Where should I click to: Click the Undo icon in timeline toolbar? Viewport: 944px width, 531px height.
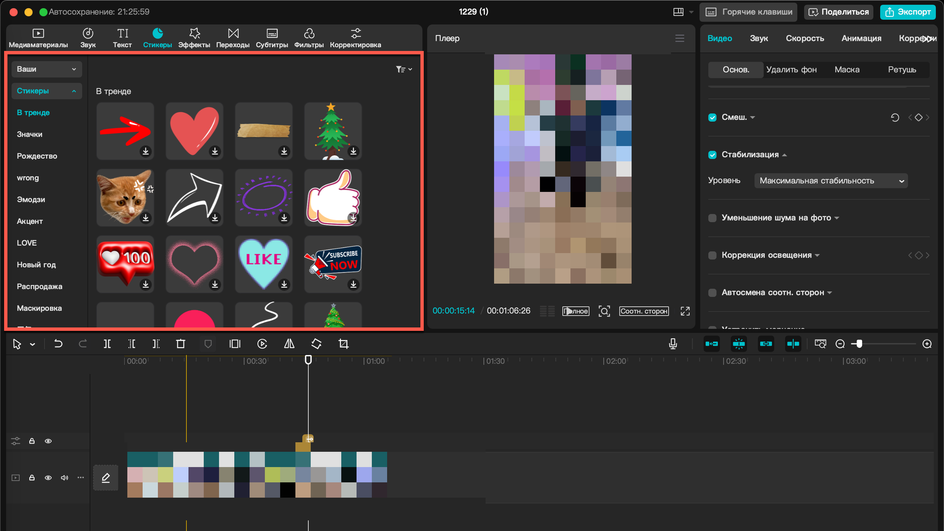point(58,344)
